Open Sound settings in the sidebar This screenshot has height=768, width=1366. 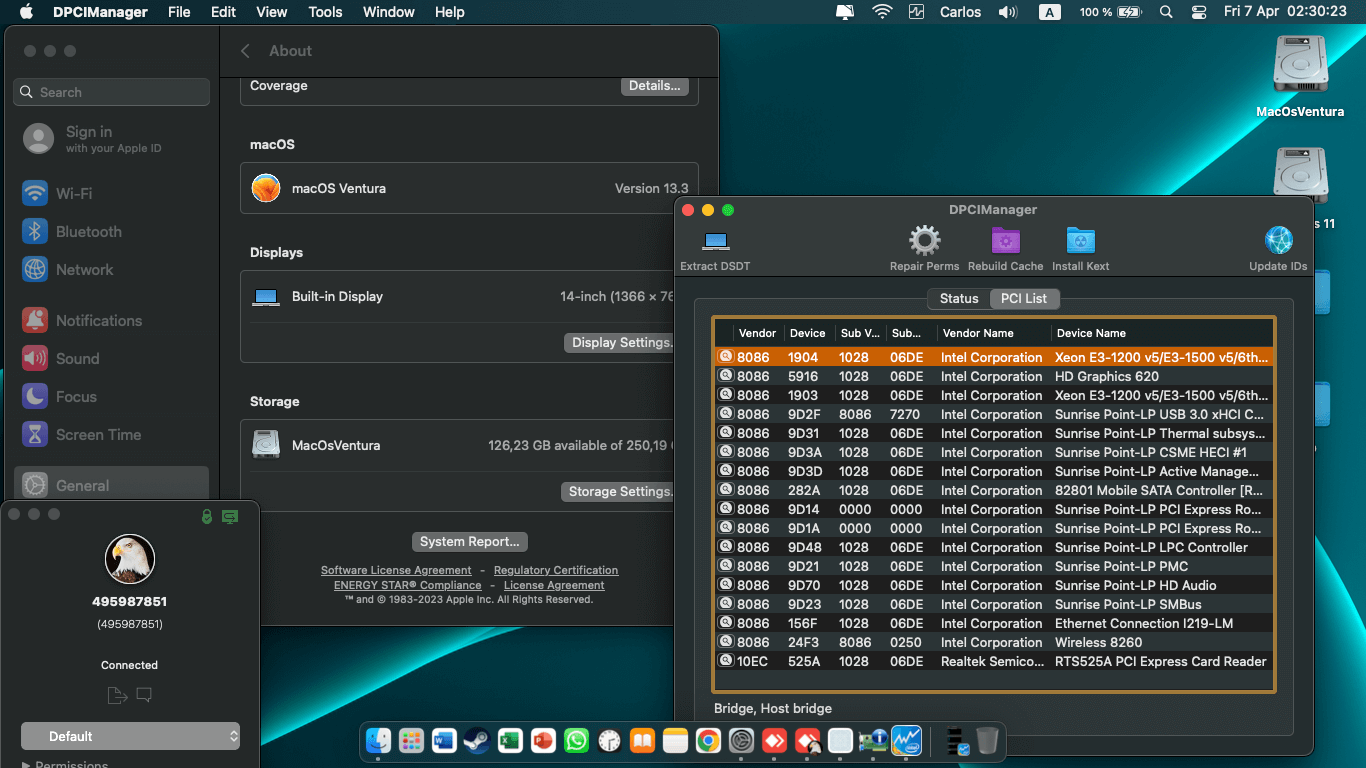coord(111,358)
